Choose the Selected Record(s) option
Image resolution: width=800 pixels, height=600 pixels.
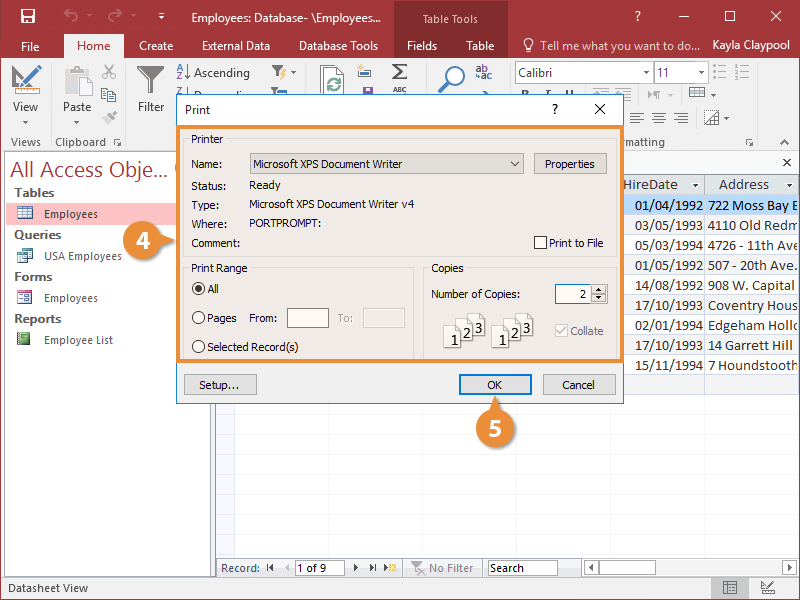pos(199,347)
